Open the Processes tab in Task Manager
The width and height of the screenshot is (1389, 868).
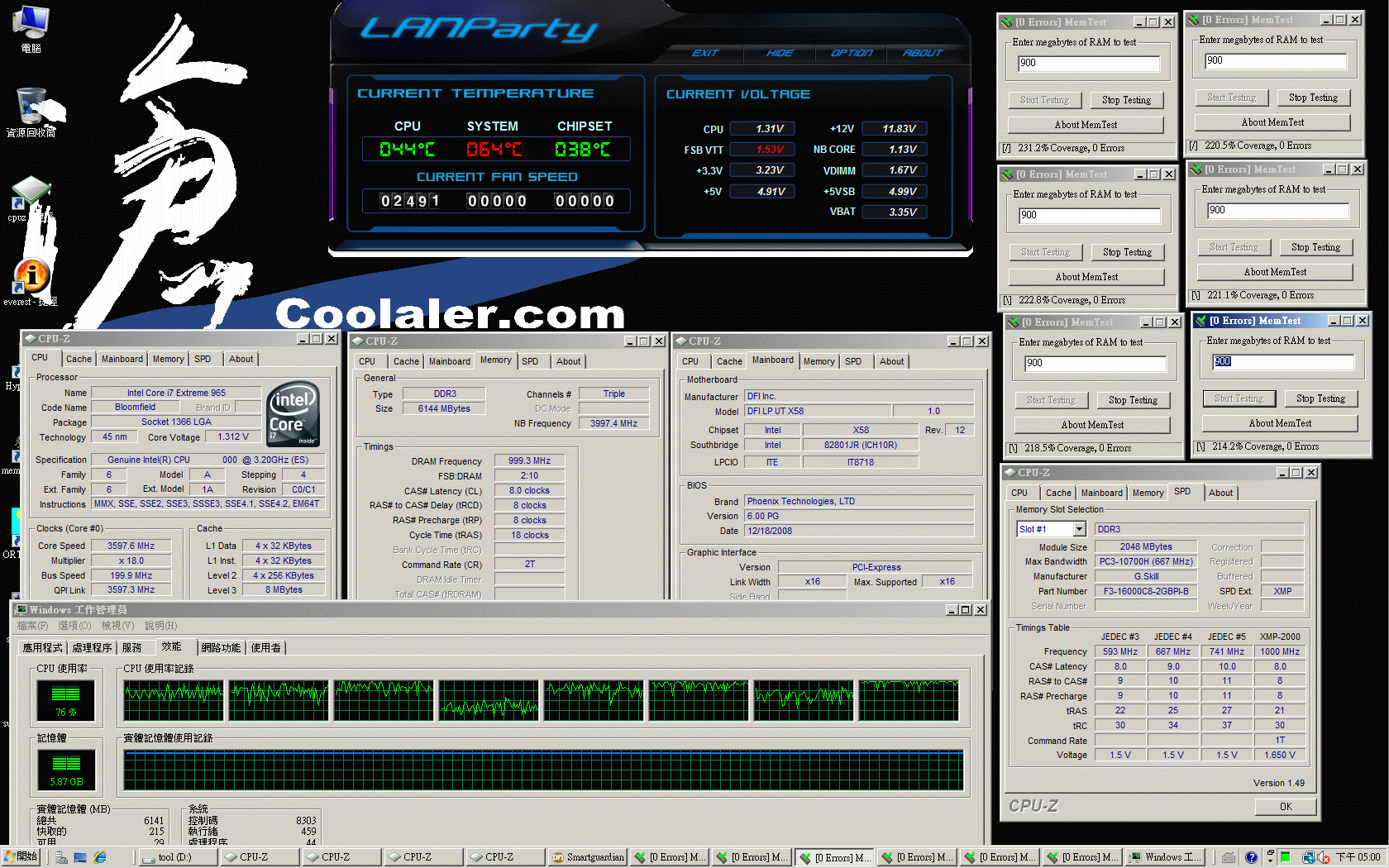pos(92,648)
